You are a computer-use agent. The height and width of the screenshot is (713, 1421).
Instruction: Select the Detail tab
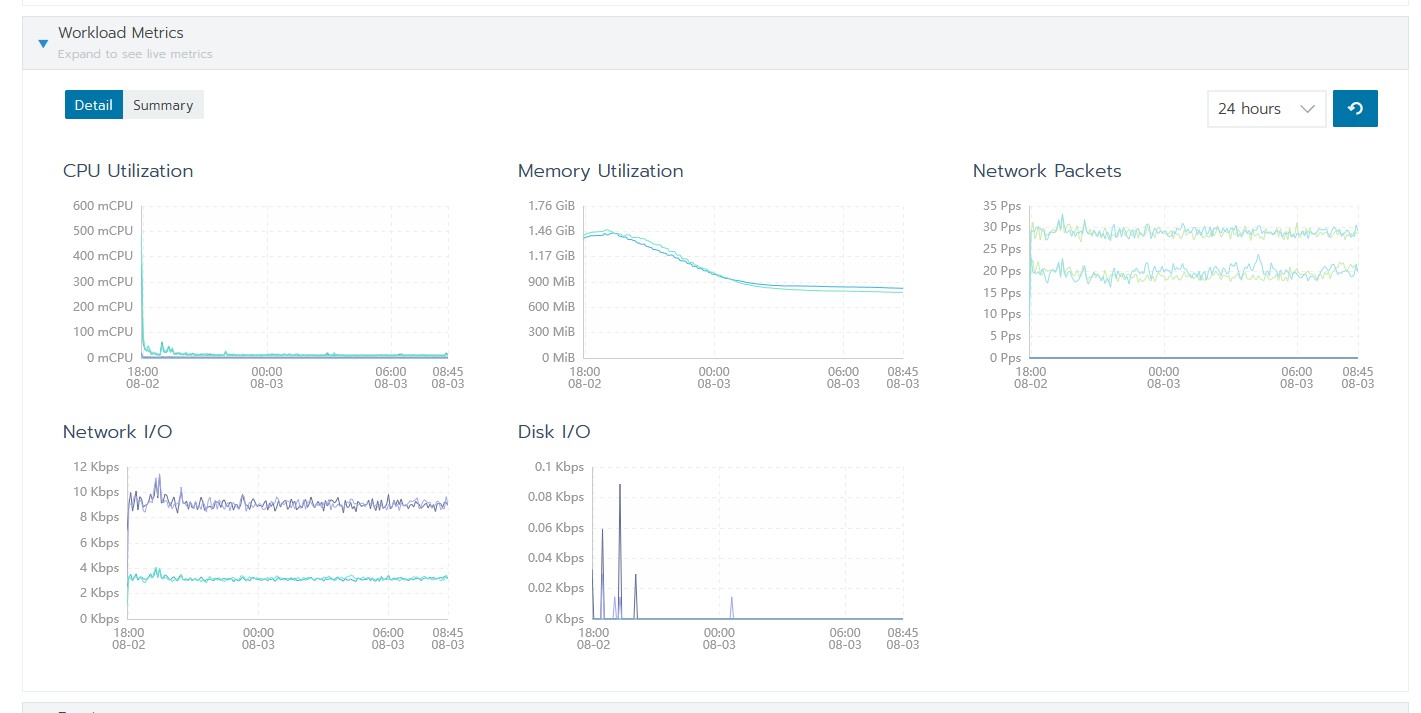pos(93,105)
